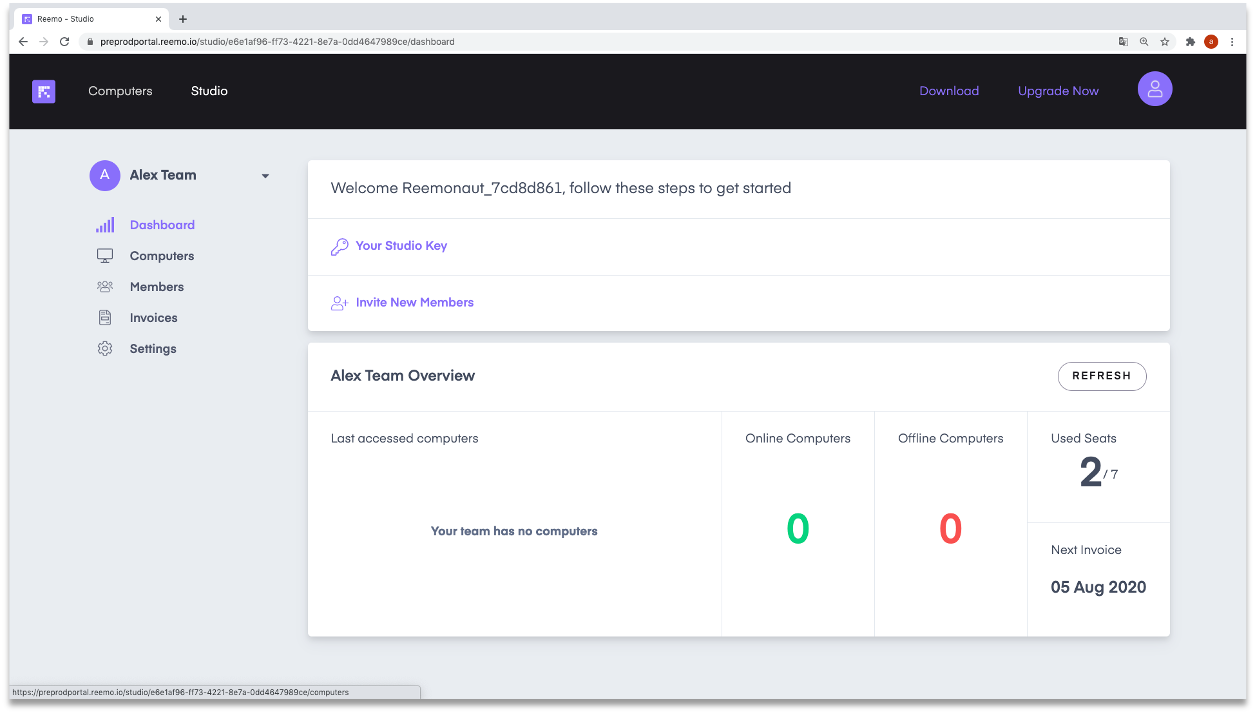This screenshot has height=714, width=1256.
Task: Close the Reemo - Studio tab
Action: click(158, 19)
